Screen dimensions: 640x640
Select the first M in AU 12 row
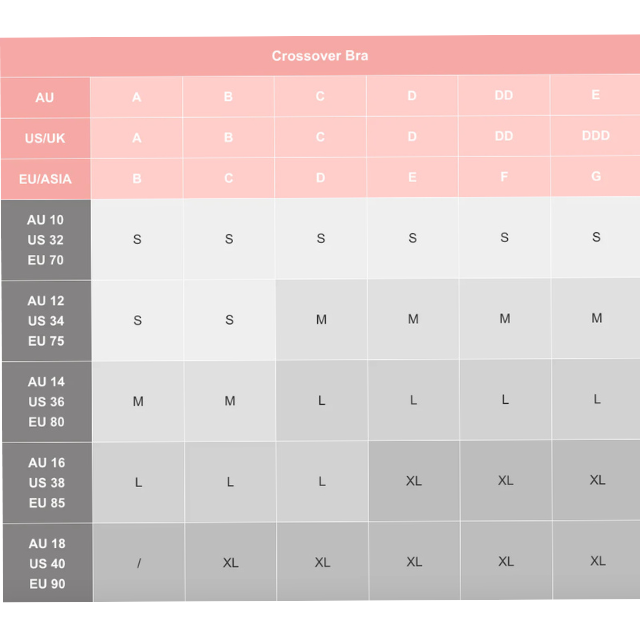pyautogui.click(x=321, y=320)
